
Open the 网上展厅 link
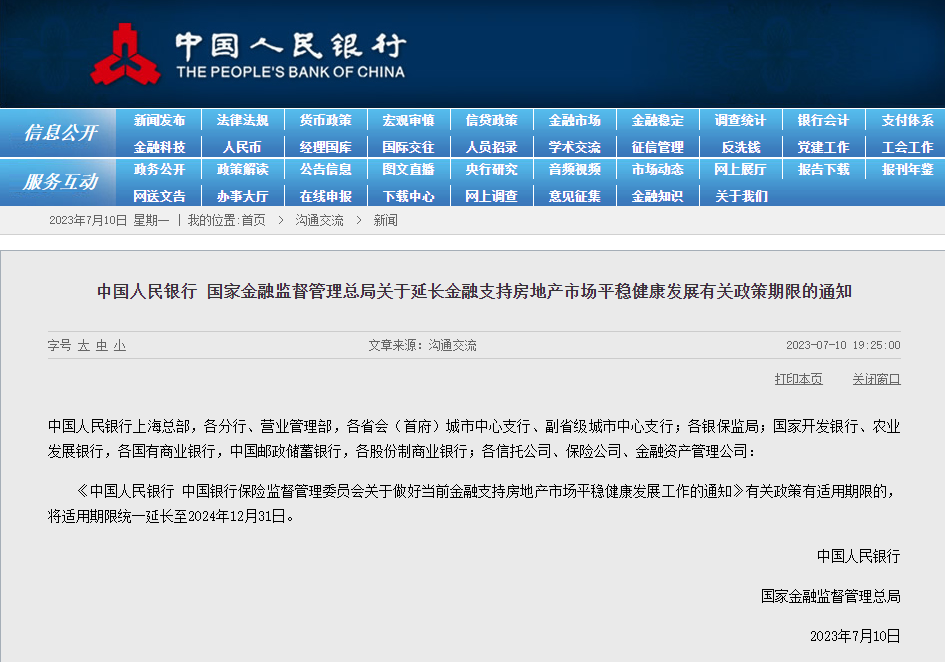(740, 170)
